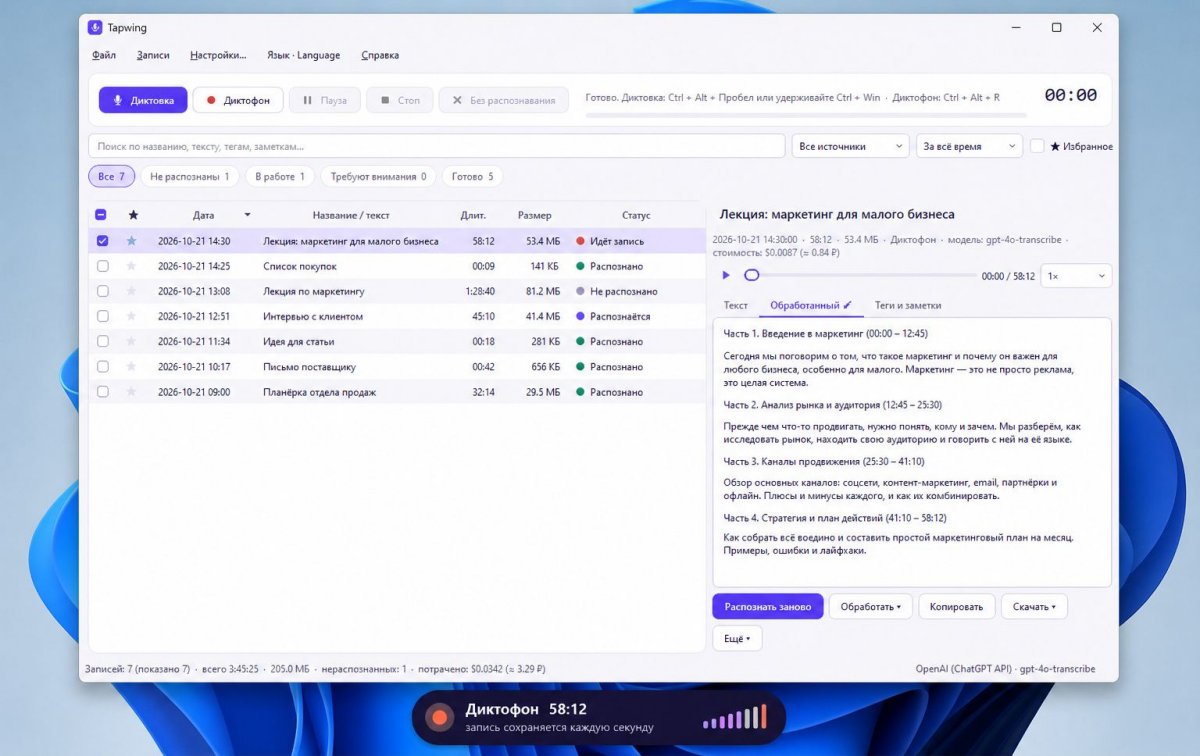Show recordings under the "Готово 5" filter

[x=472, y=177]
